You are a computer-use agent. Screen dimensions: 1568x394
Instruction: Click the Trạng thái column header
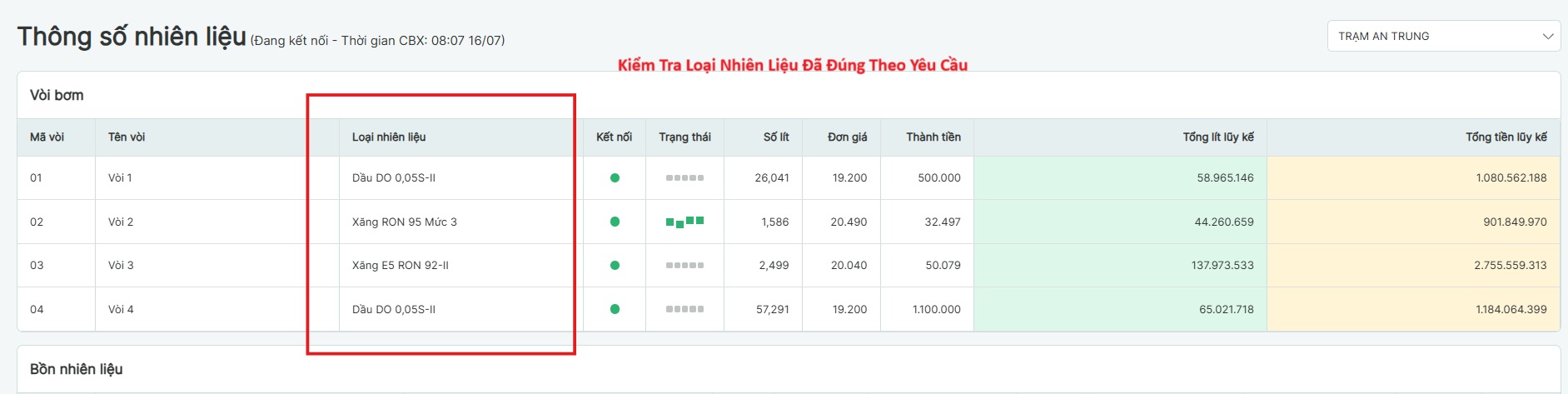684,137
